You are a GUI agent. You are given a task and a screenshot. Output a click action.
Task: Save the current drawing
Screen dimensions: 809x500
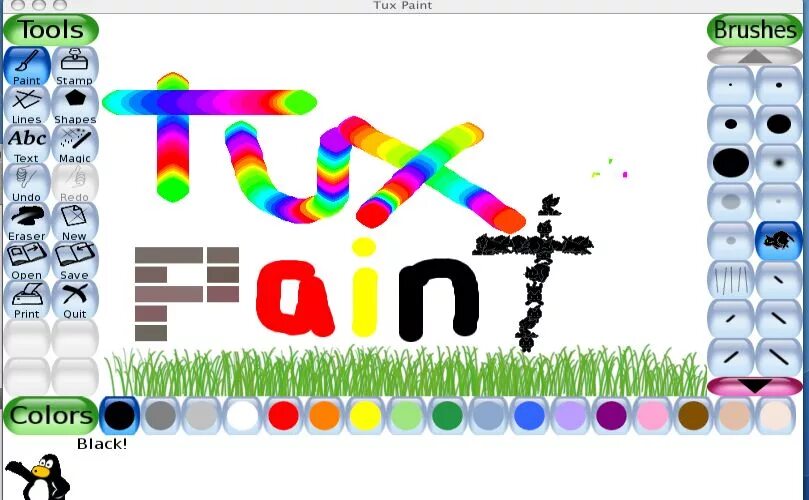coord(75,261)
